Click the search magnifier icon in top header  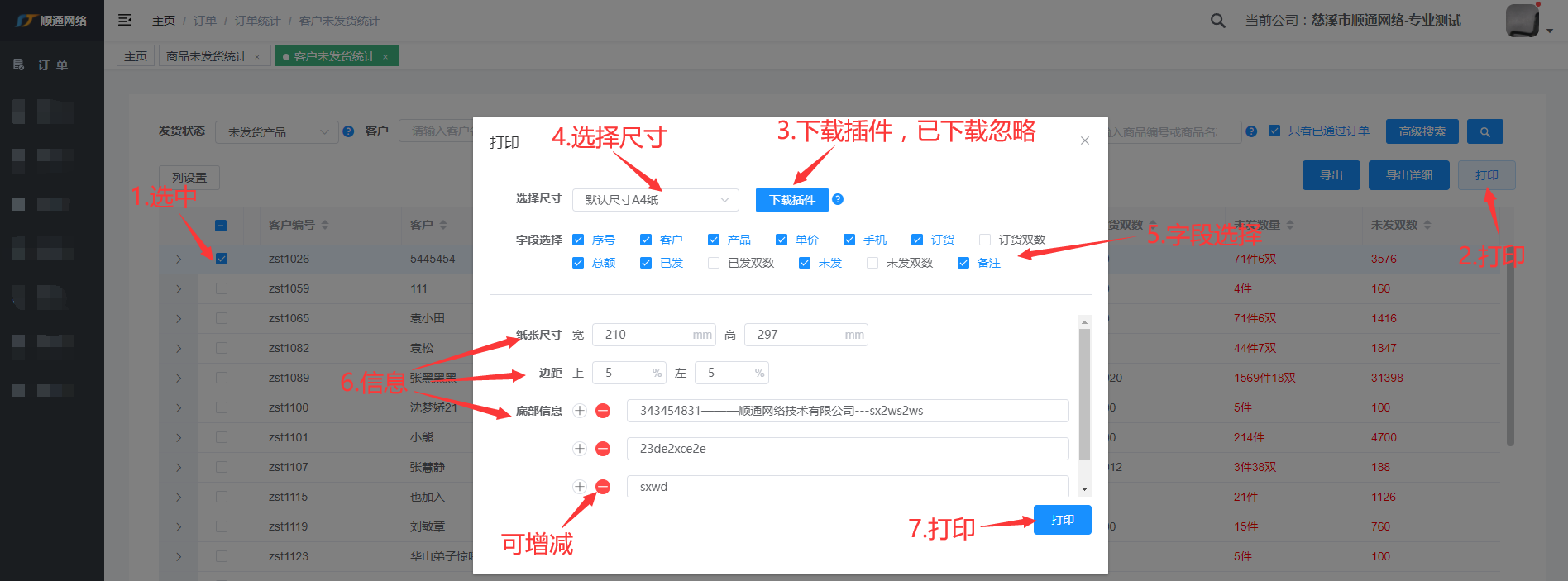(x=1217, y=21)
